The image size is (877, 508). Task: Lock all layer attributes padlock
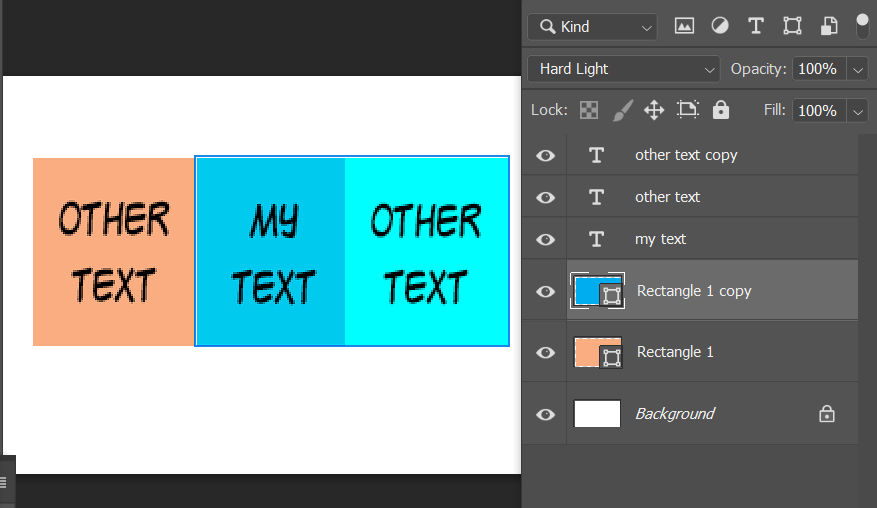(x=720, y=110)
